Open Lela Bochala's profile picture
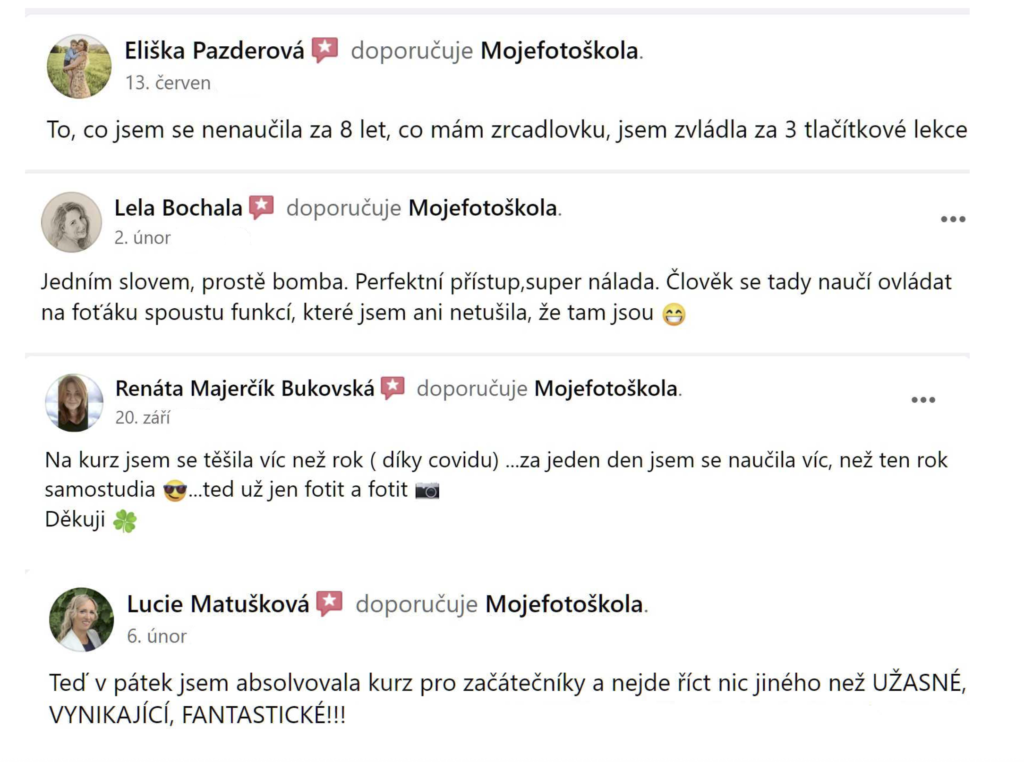This screenshot has height=762, width=1024. (71, 222)
